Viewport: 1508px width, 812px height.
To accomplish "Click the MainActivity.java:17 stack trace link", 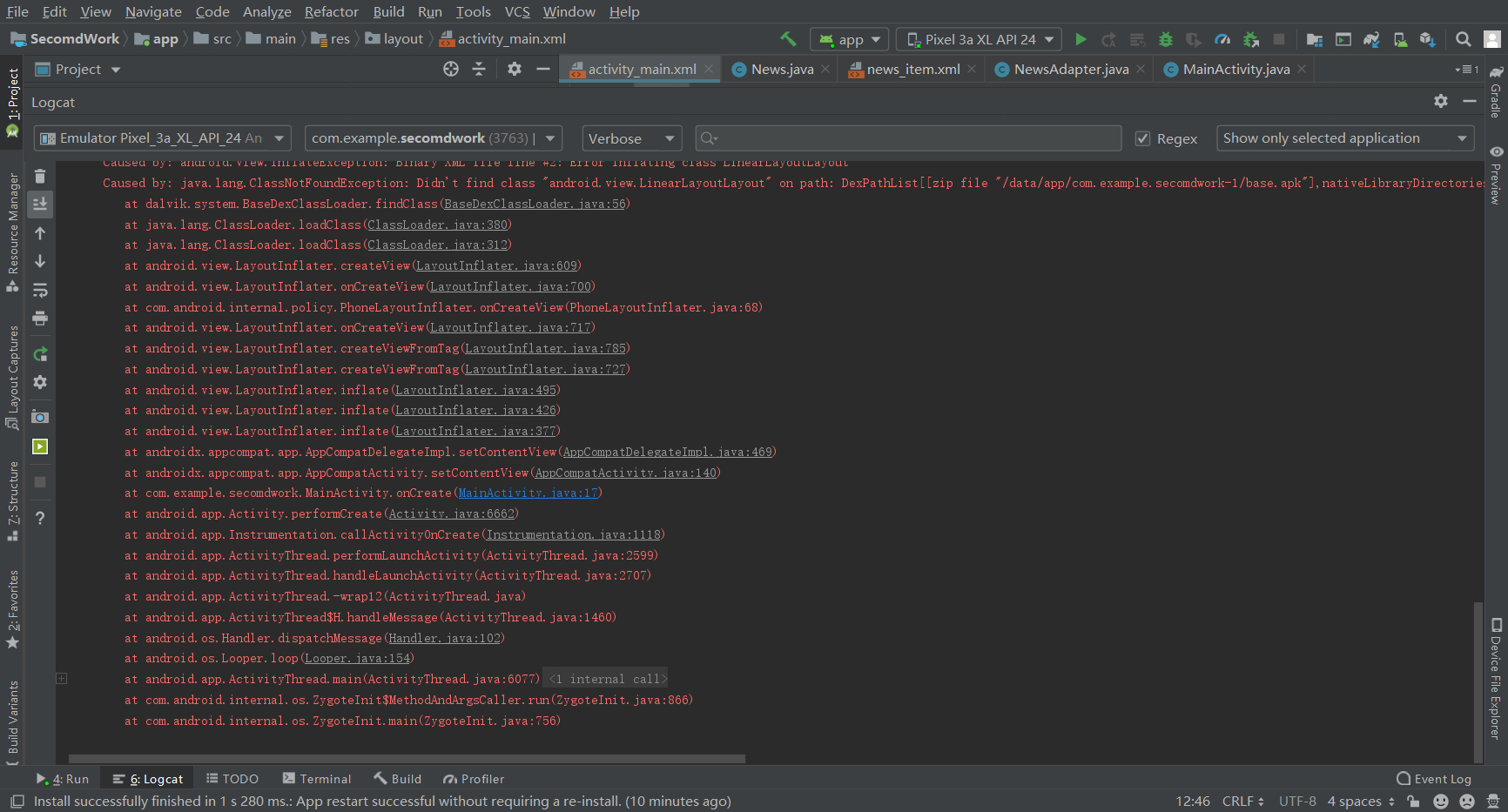I will (528, 493).
